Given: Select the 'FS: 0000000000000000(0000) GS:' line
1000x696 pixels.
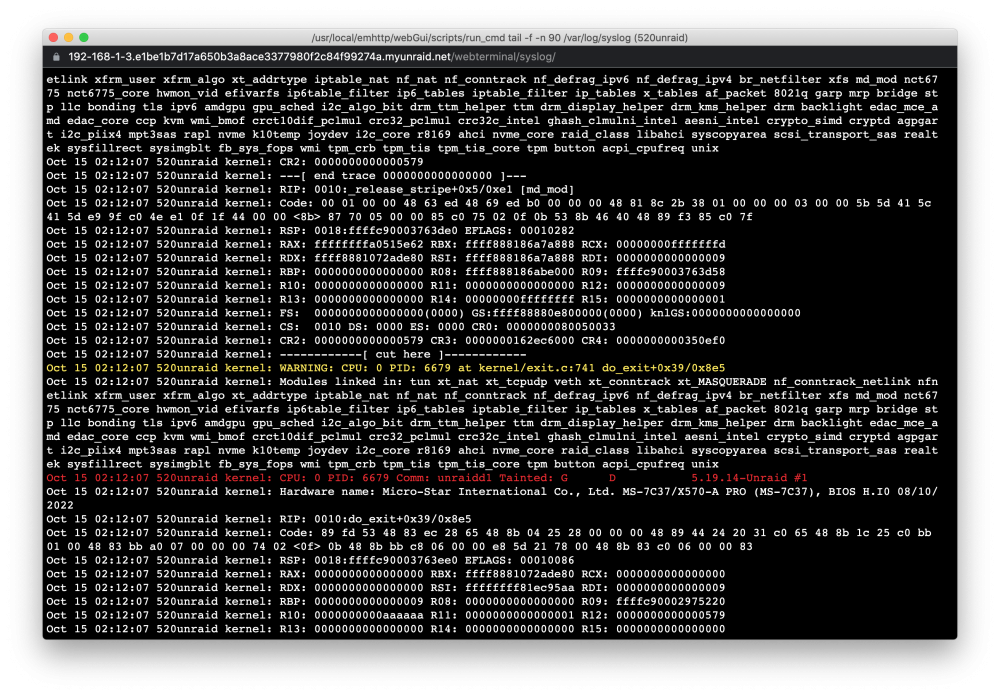Looking at the screenshot, I should [423, 313].
